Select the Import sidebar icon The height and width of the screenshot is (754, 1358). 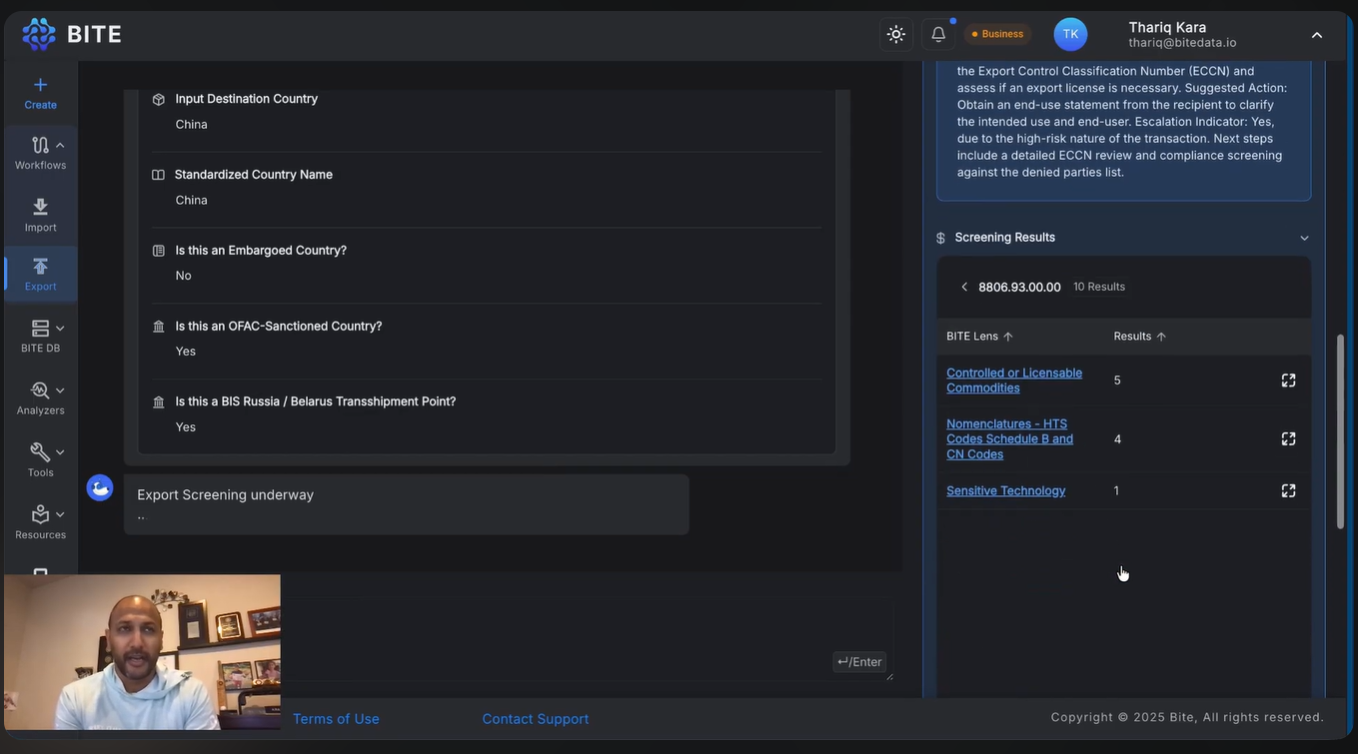pyautogui.click(x=40, y=207)
